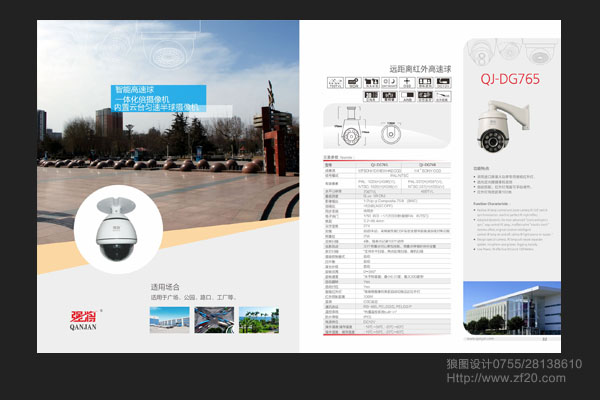The height and width of the screenshot is (400, 600).
Task: Open the factory building thumbnail
Action: (x=170, y=320)
